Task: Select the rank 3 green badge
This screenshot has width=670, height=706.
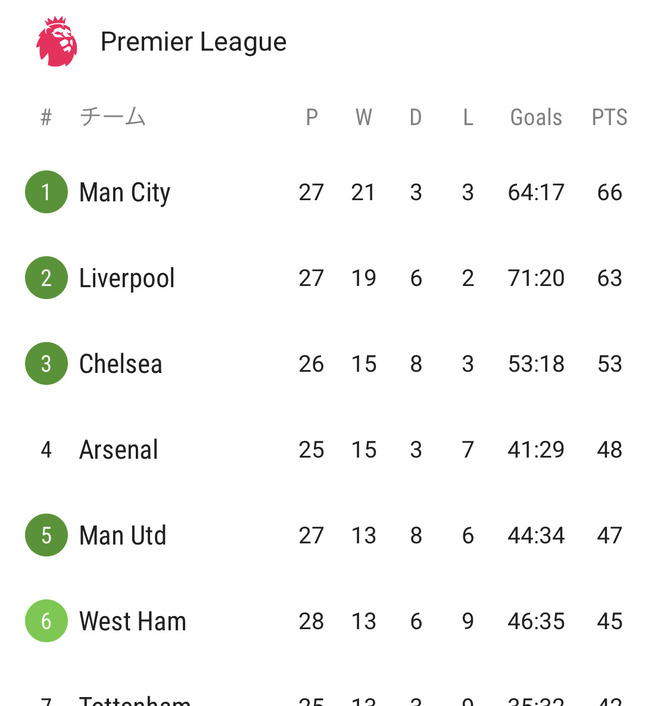Action: [x=46, y=363]
